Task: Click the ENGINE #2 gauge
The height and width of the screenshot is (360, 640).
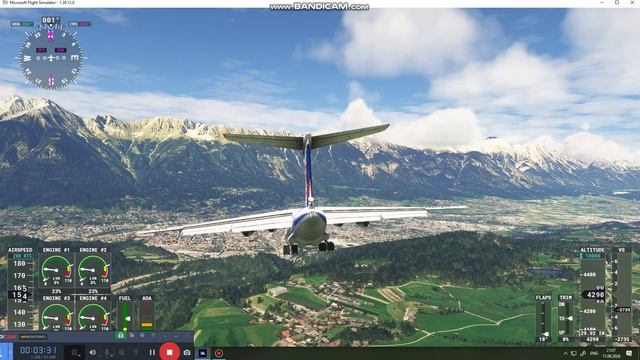Action: tap(93, 271)
